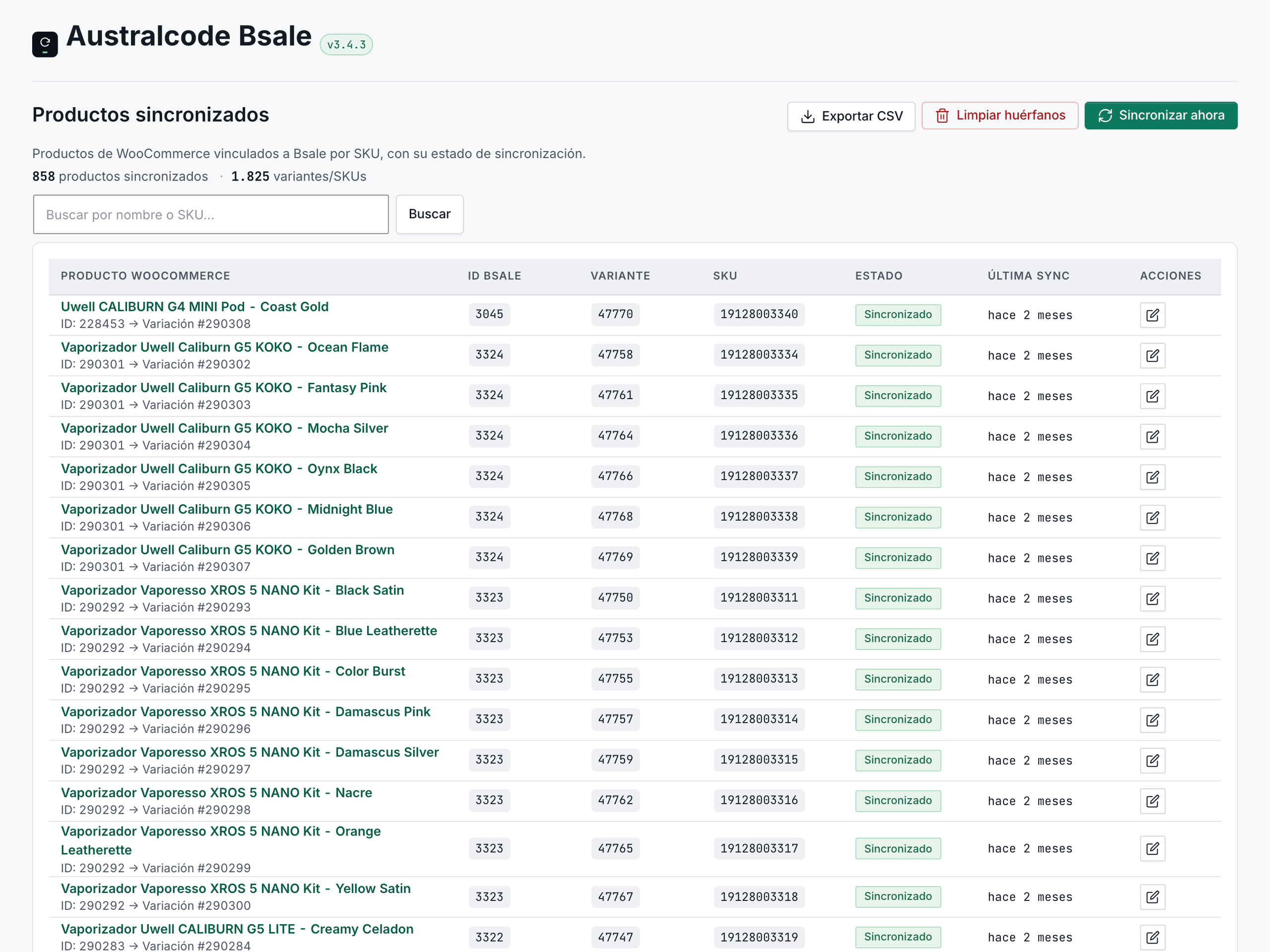Click the 1.825 variantes/SKUs count
The width and height of the screenshot is (1270, 952).
(x=299, y=176)
